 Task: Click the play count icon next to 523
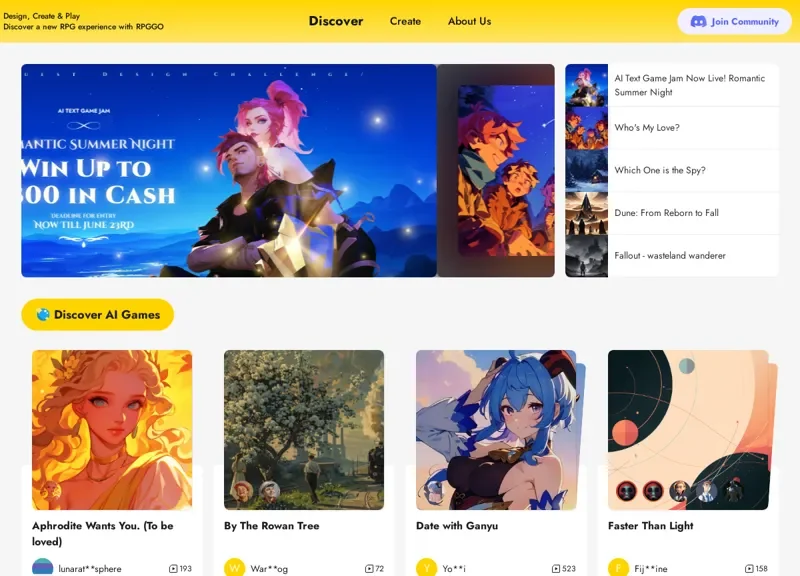[556, 568]
